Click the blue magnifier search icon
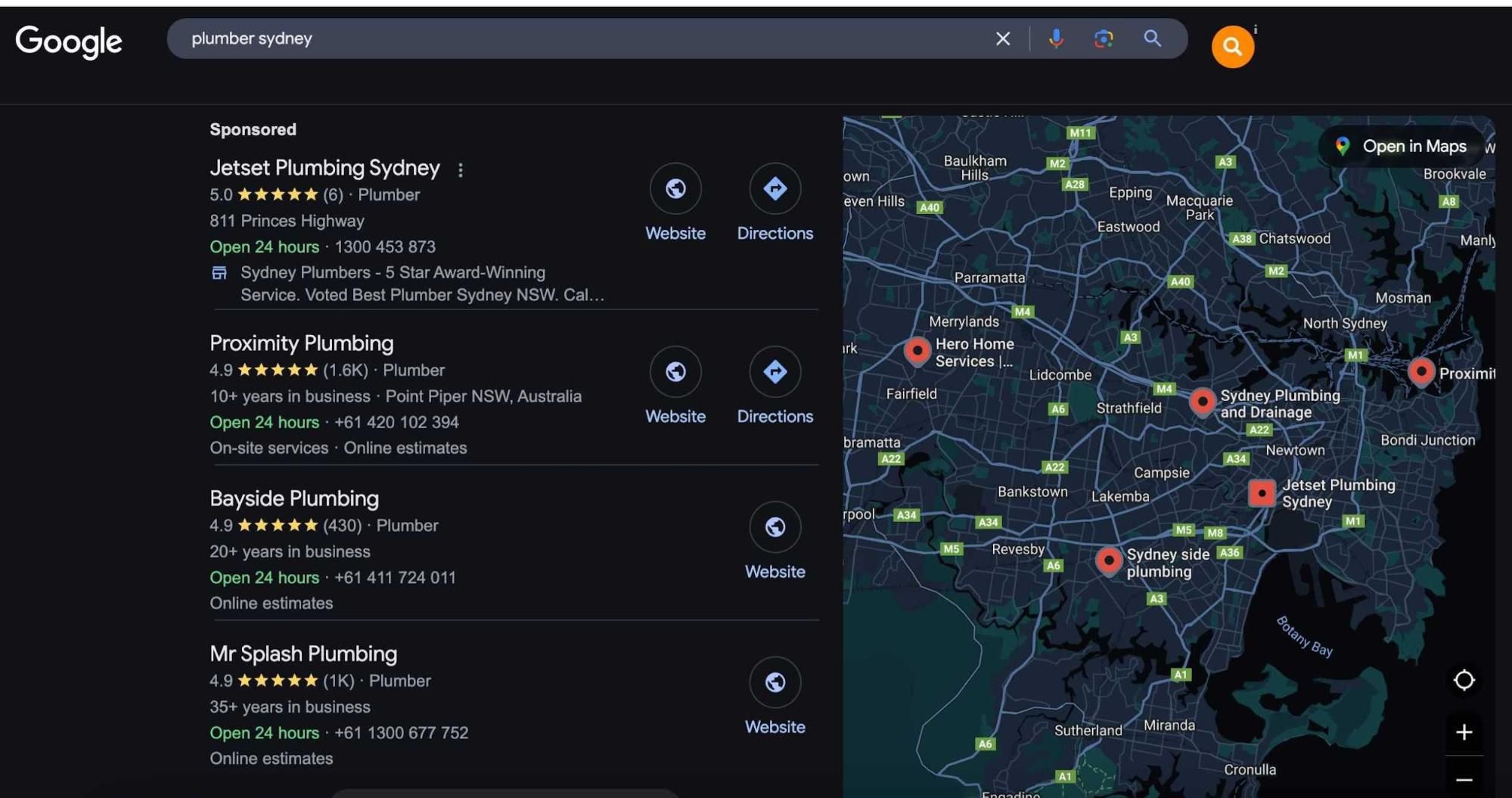 (1152, 39)
